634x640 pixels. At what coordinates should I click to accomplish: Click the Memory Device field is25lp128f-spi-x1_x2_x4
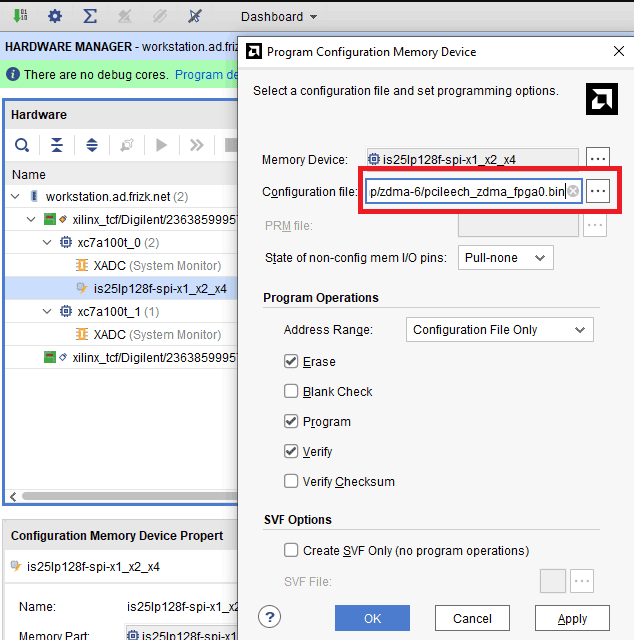[x=473, y=159]
